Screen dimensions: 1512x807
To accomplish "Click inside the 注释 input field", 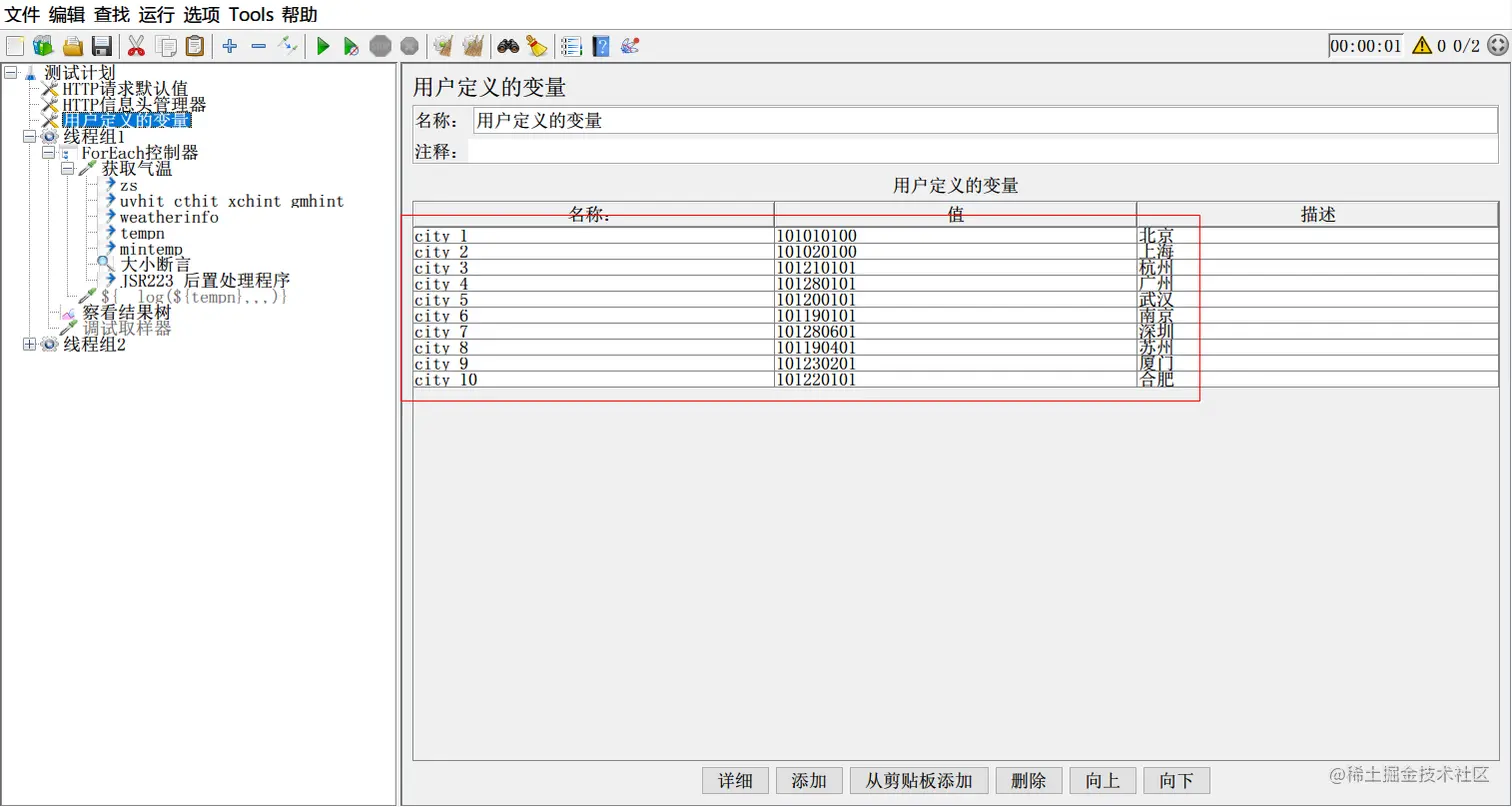I will [900, 151].
